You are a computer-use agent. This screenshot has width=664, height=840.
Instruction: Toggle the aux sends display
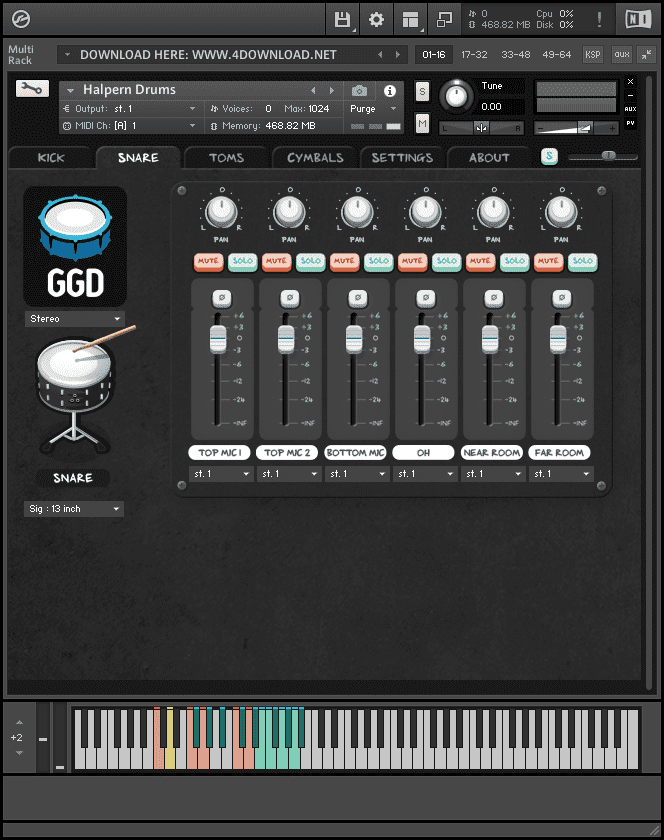622,55
